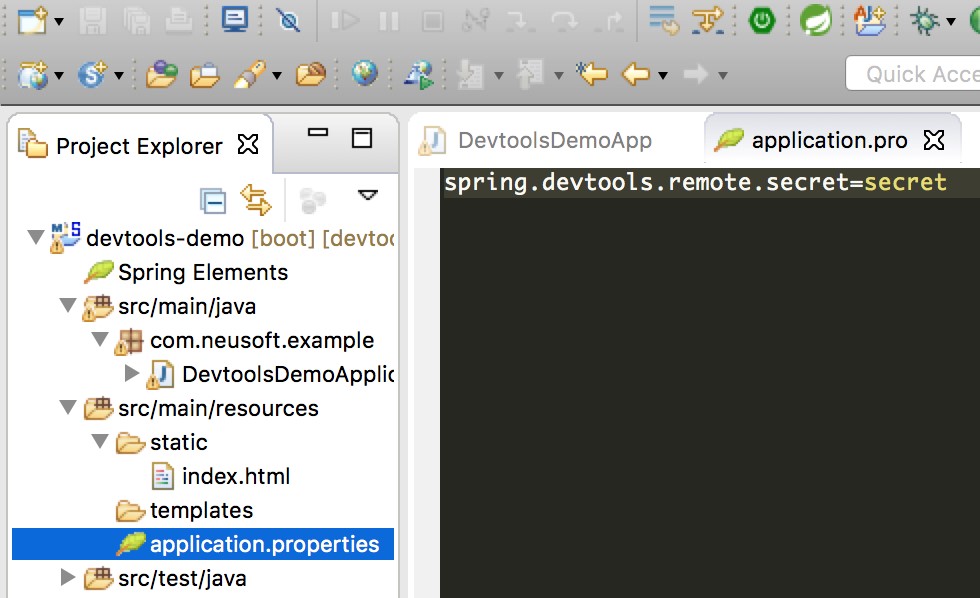Viewport: 980px width, 598px height.
Task: Open the Back navigation history dropdown
Action: (663, 76)
